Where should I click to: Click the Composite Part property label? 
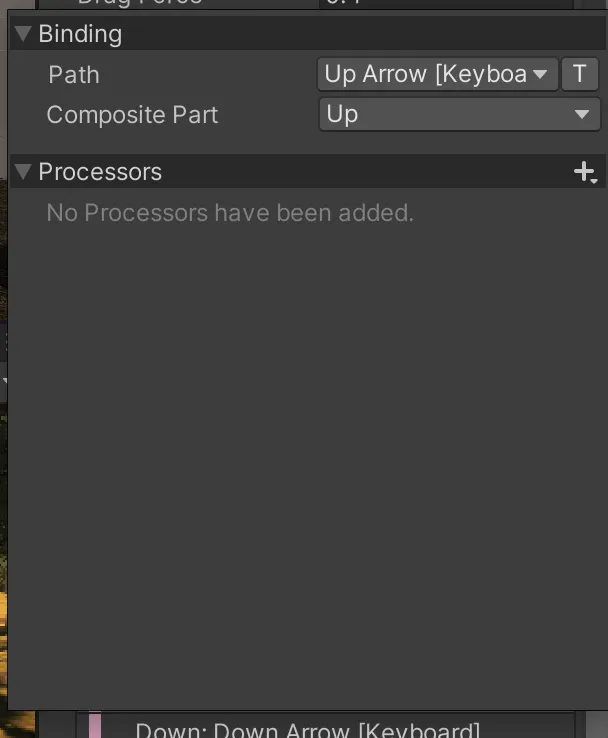pos(132,115)
